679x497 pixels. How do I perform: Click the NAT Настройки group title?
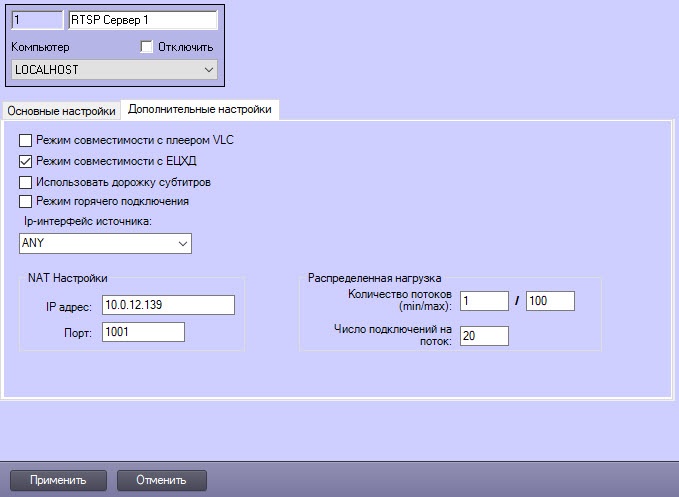68,278
